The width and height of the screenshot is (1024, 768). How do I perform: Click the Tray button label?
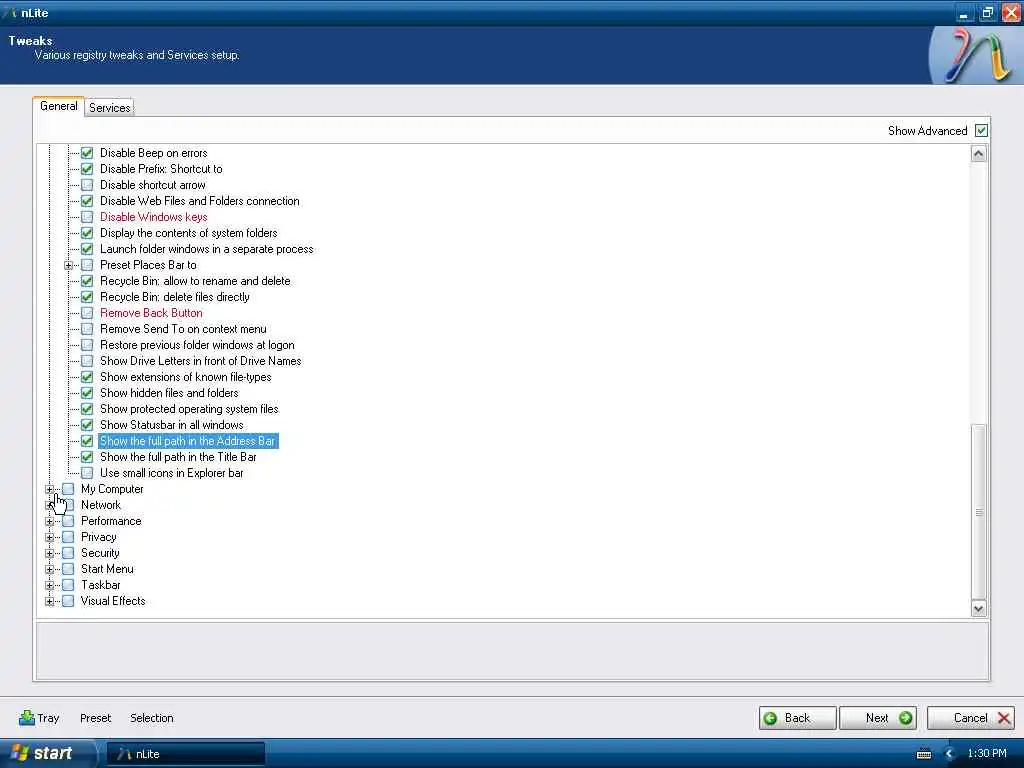point(48,718)
